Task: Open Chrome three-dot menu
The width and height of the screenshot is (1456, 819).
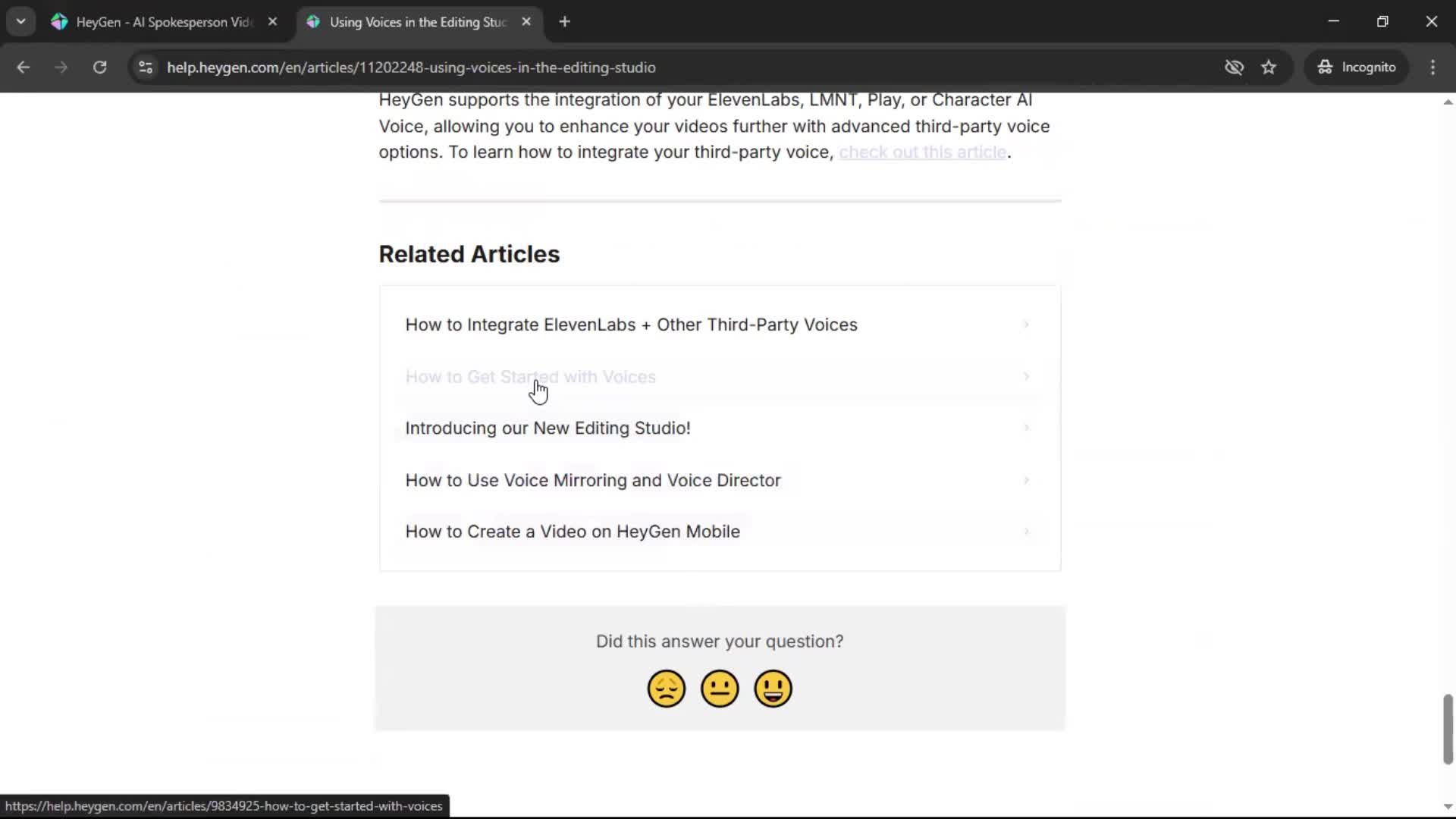Action: [x=1432, y=67]
